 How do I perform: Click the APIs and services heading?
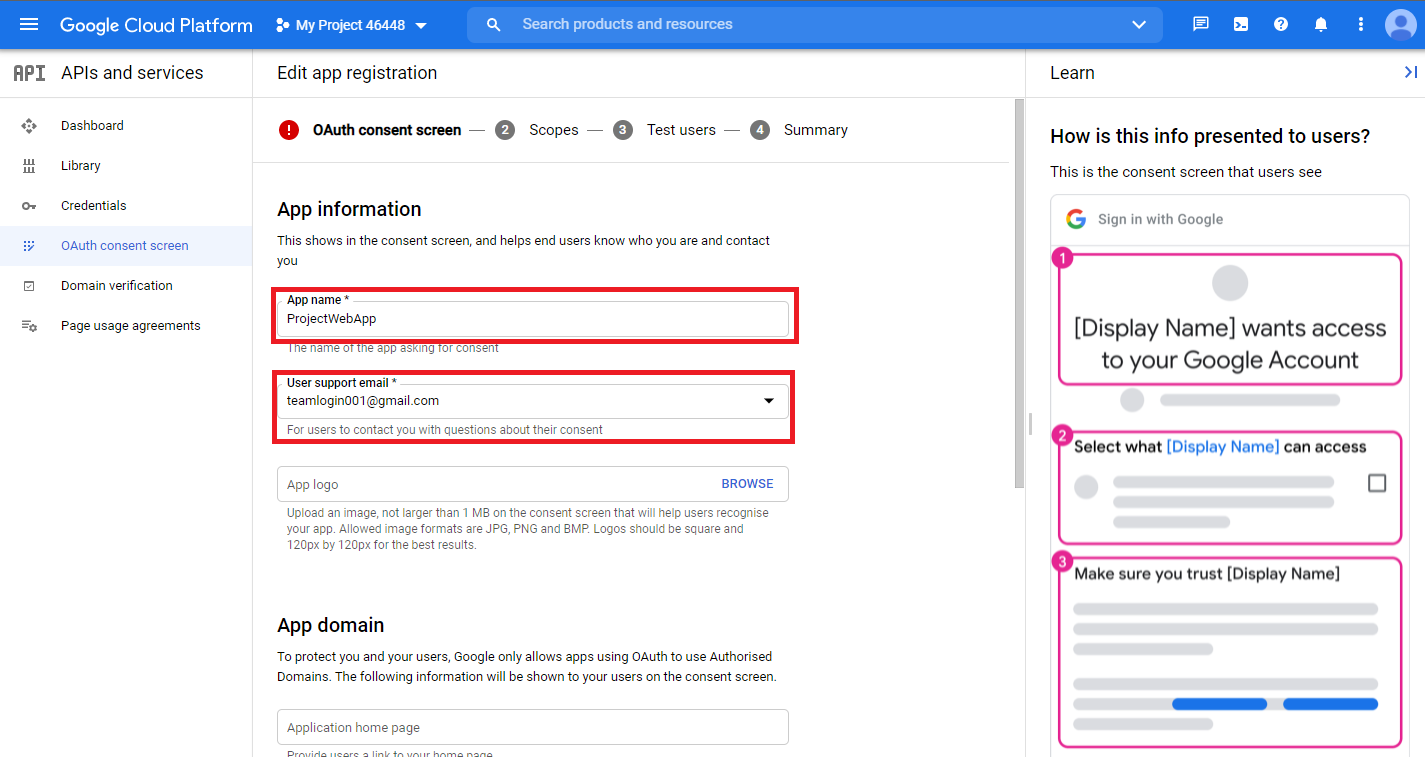click(132, 73)
